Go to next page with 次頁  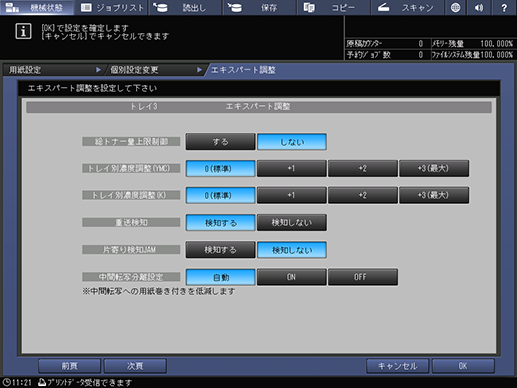pos(135,366)
